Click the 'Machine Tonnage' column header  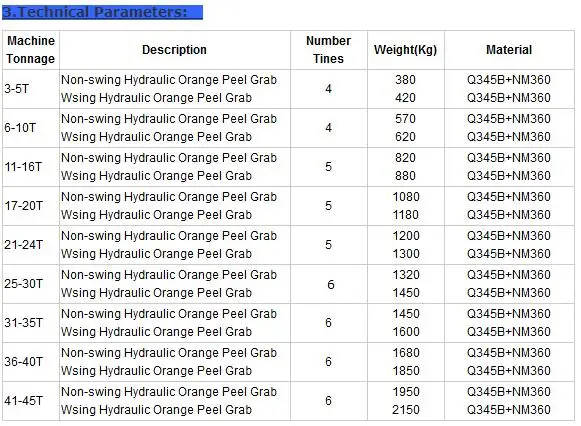[30, 50]
